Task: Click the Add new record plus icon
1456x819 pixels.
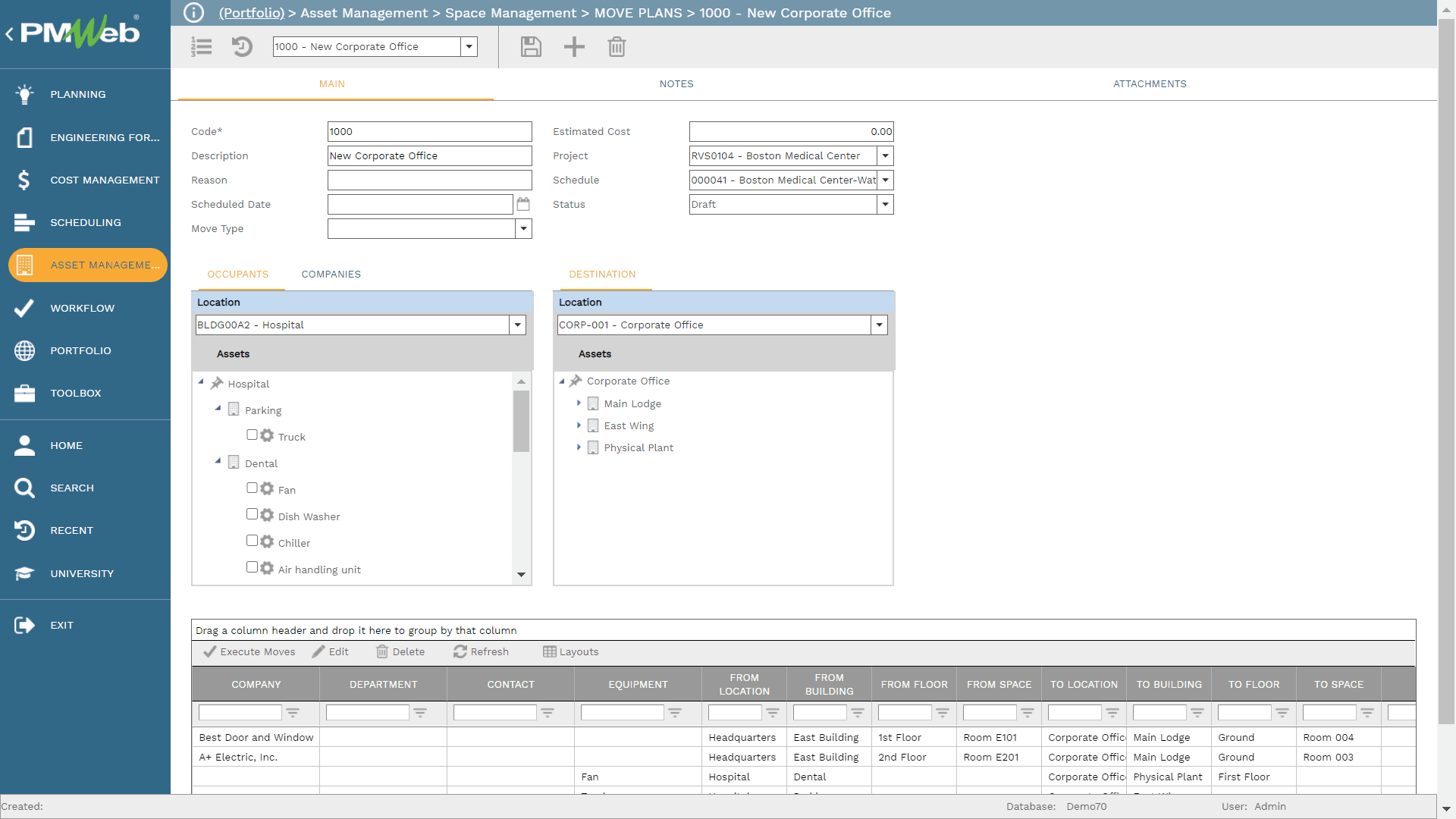Action: 574,47
